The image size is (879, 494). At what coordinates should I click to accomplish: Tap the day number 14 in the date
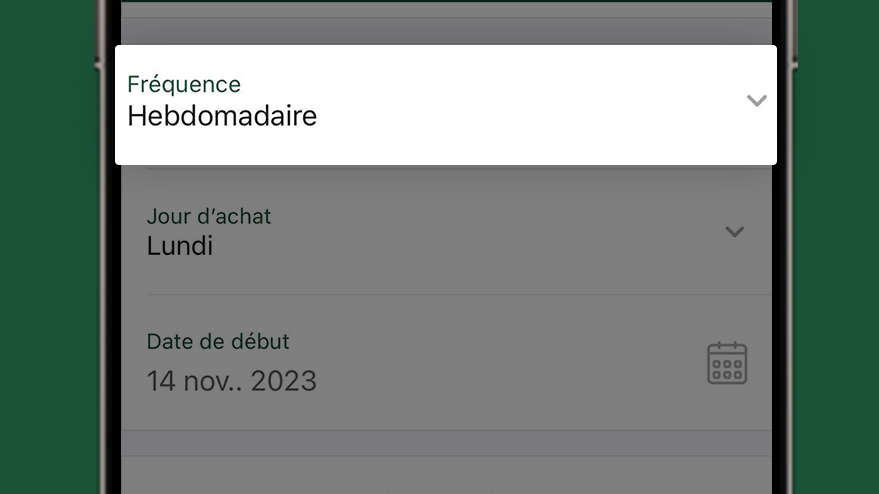pos(161,381)
